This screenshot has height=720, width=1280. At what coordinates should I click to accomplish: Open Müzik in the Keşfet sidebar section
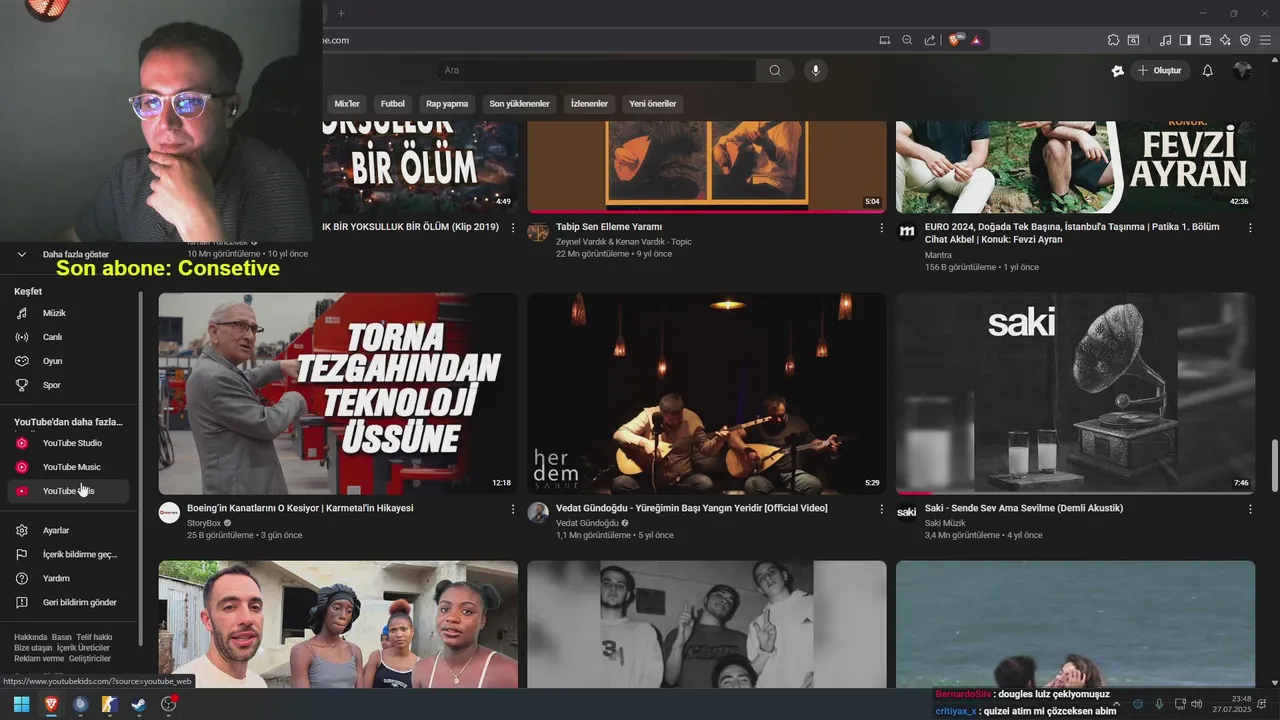coord(68,313)
